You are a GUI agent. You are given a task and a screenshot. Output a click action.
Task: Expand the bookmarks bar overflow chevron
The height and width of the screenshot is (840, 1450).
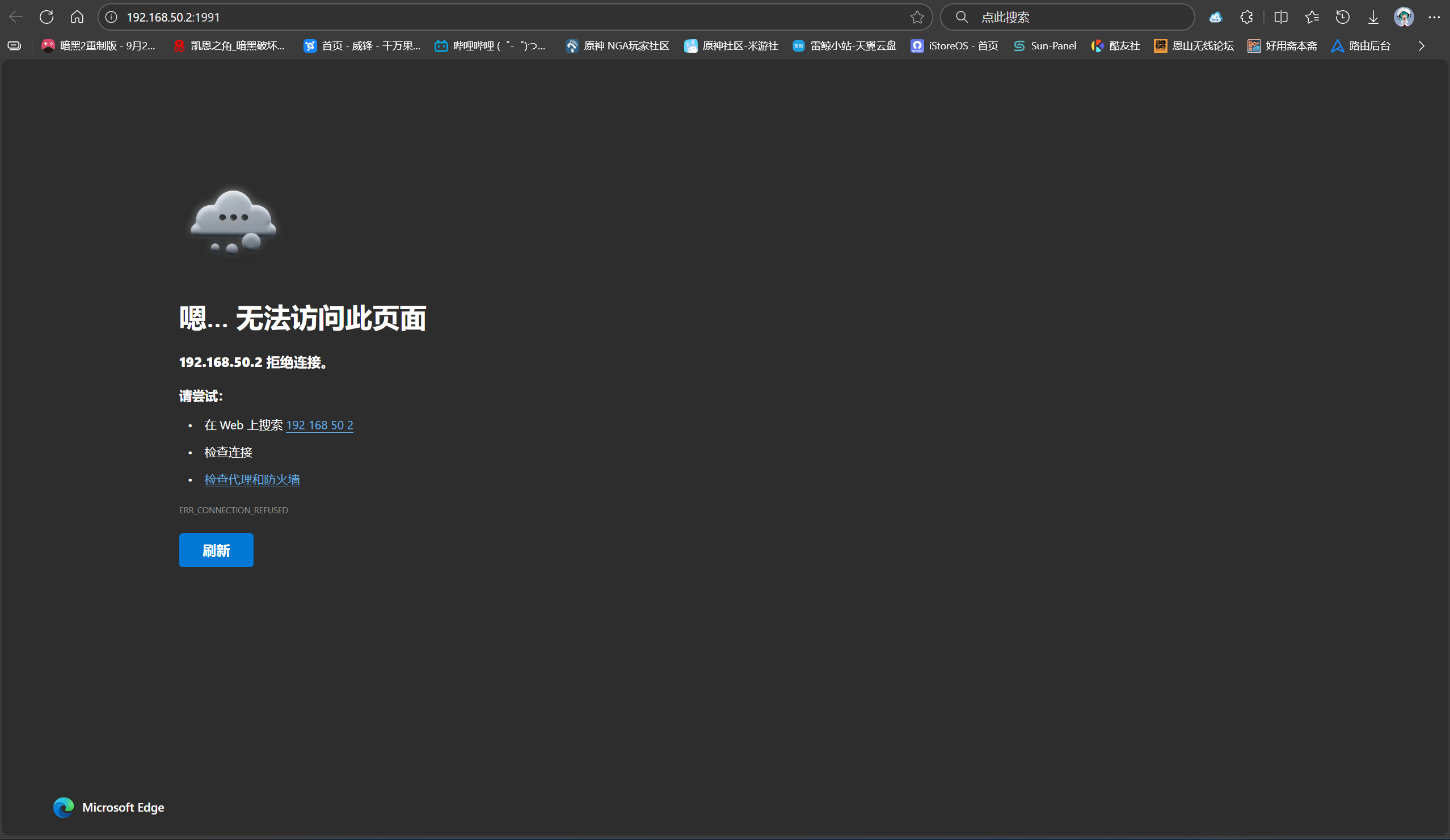point(1421,46)
